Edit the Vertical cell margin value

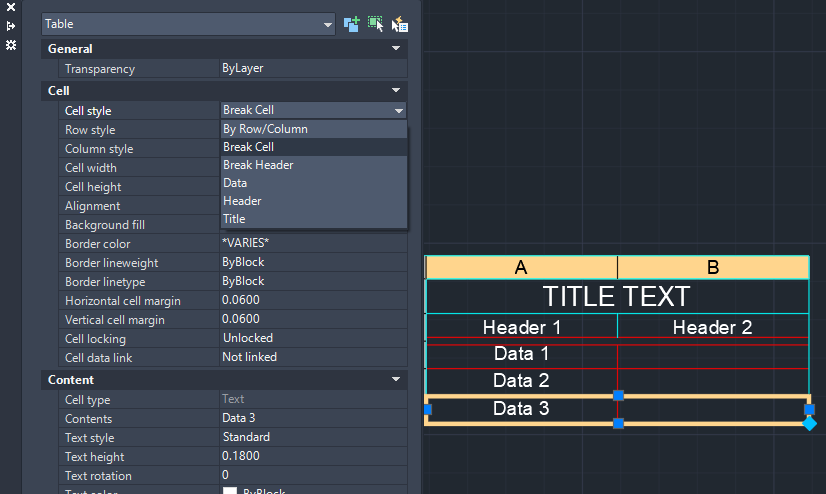coord(313,319)
